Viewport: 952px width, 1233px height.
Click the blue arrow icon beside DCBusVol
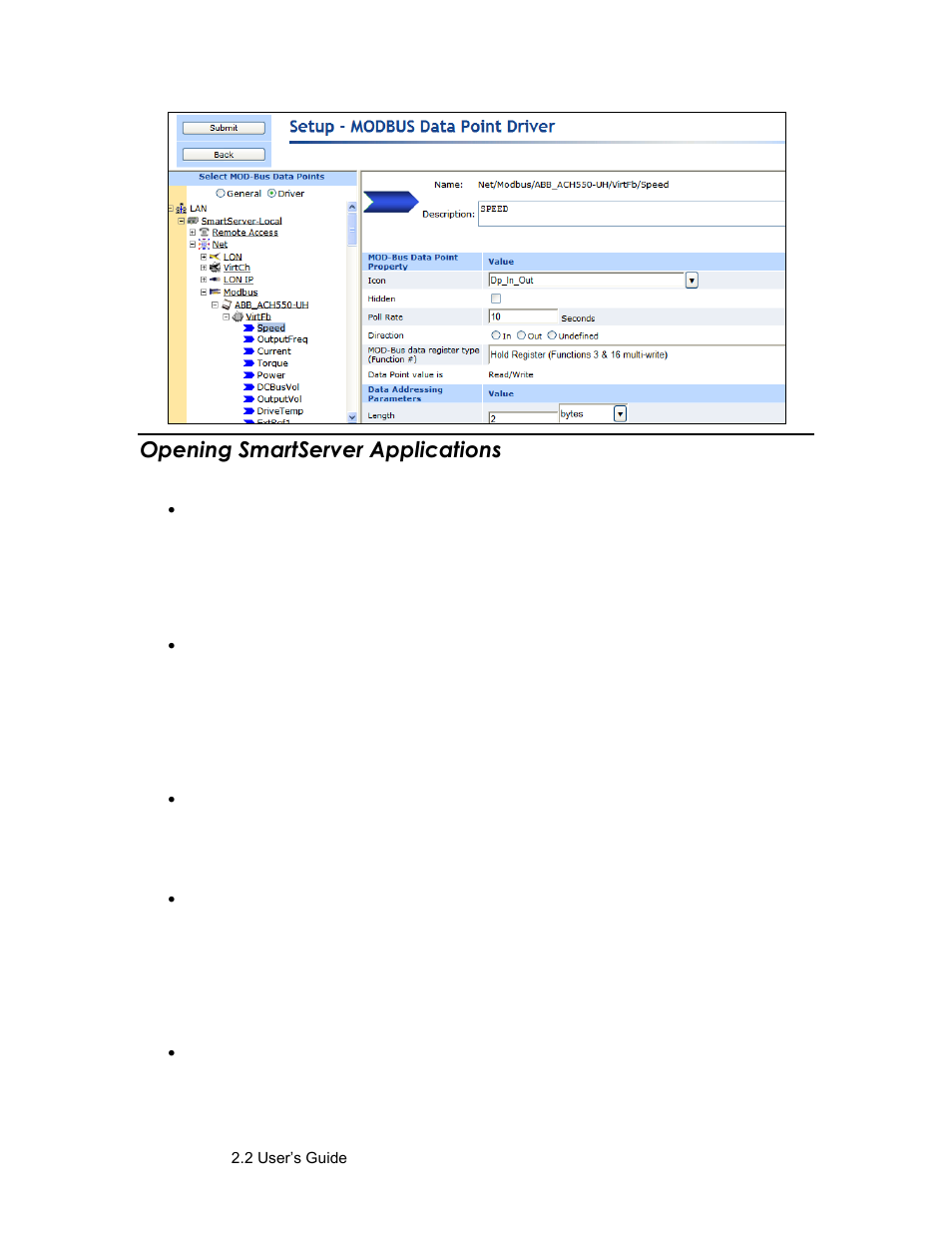tap(248, 387)
